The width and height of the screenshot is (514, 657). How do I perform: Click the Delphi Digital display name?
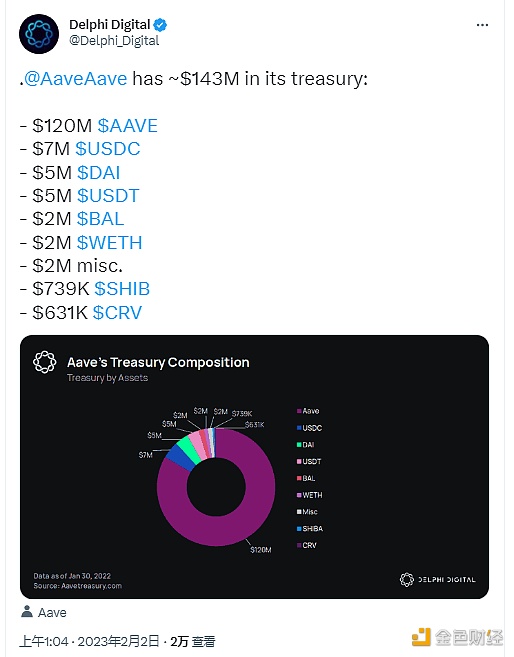pyautogui.click(x=110, y=25)
